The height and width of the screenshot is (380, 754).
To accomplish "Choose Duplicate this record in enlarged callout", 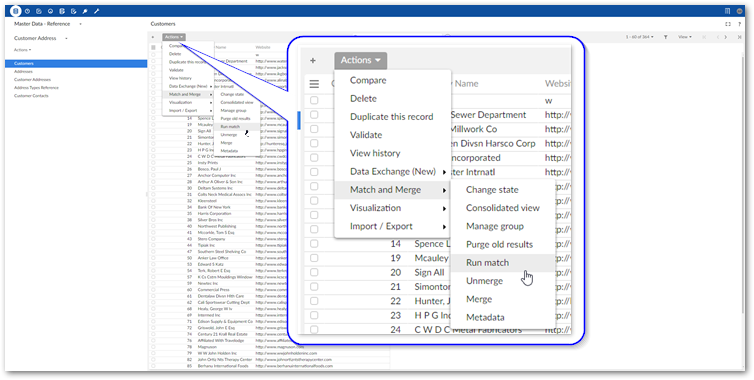I will point(392,117).
